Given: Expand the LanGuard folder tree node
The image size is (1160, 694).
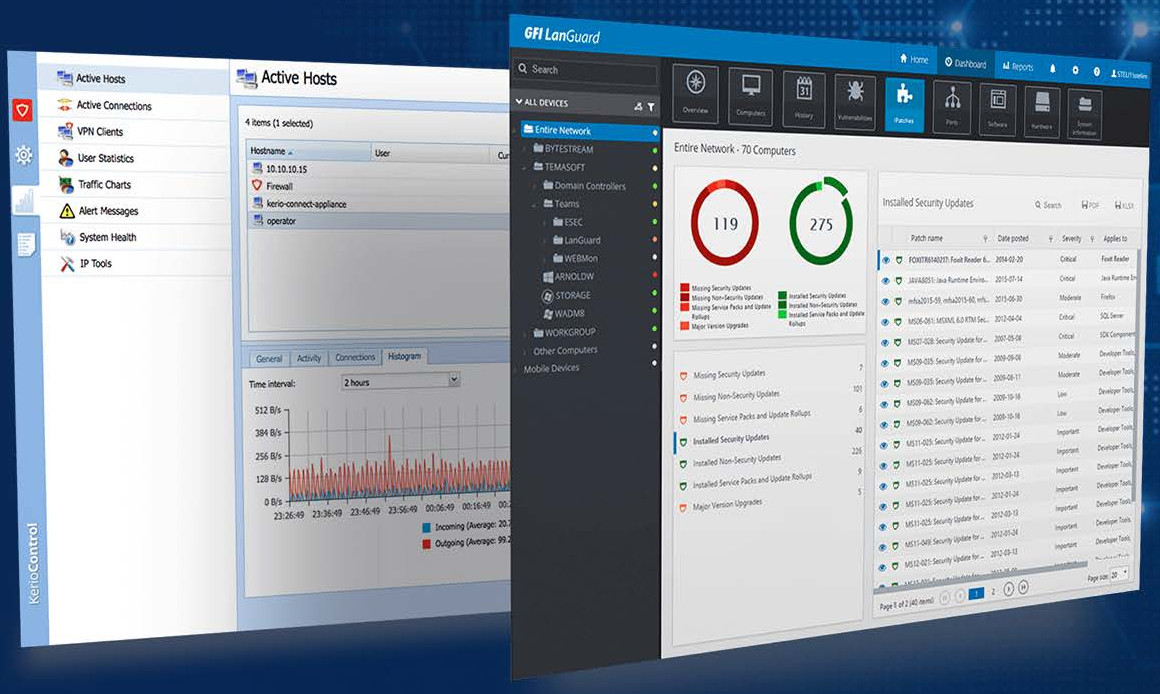Looking at the screenshot, I should pyautogui.click(x=544, y=240).
